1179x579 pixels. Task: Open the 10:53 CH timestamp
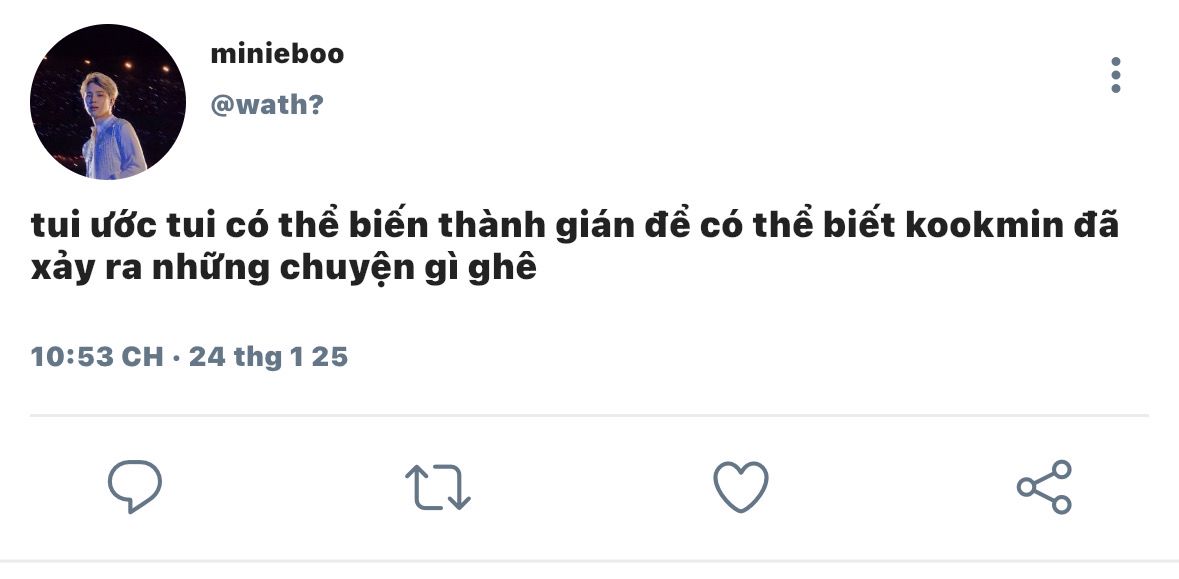pos(97,356)
